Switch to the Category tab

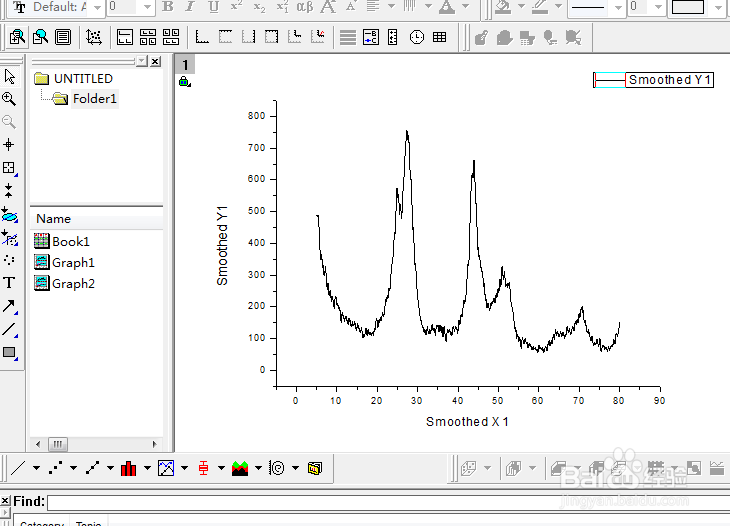click(x=42, y=522)
